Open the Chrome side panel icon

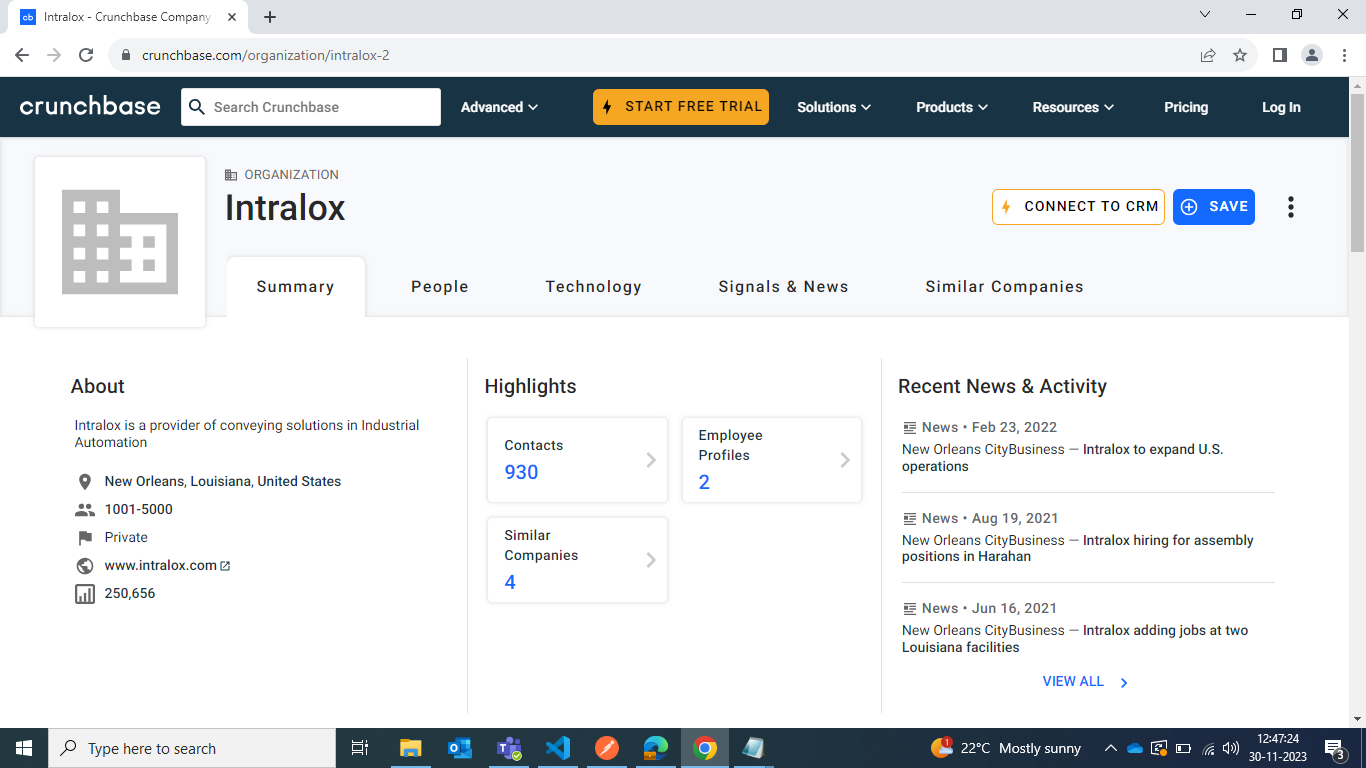(1279, 55)
